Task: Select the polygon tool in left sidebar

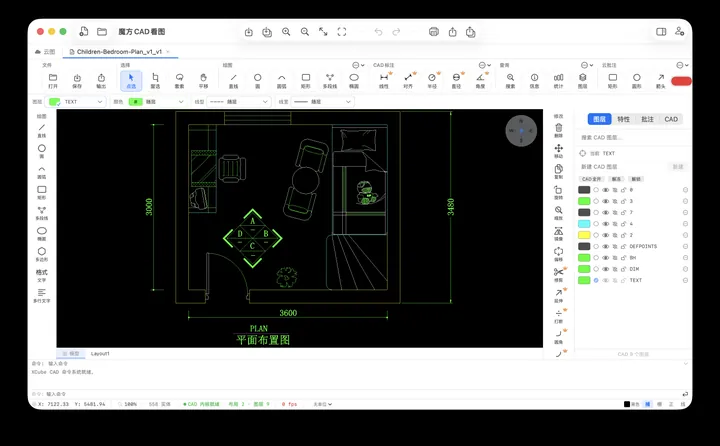Action: click(x=42, y=254)
